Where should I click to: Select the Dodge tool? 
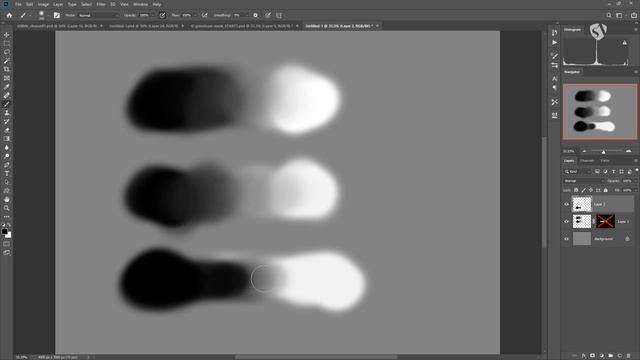click(7, 156)
